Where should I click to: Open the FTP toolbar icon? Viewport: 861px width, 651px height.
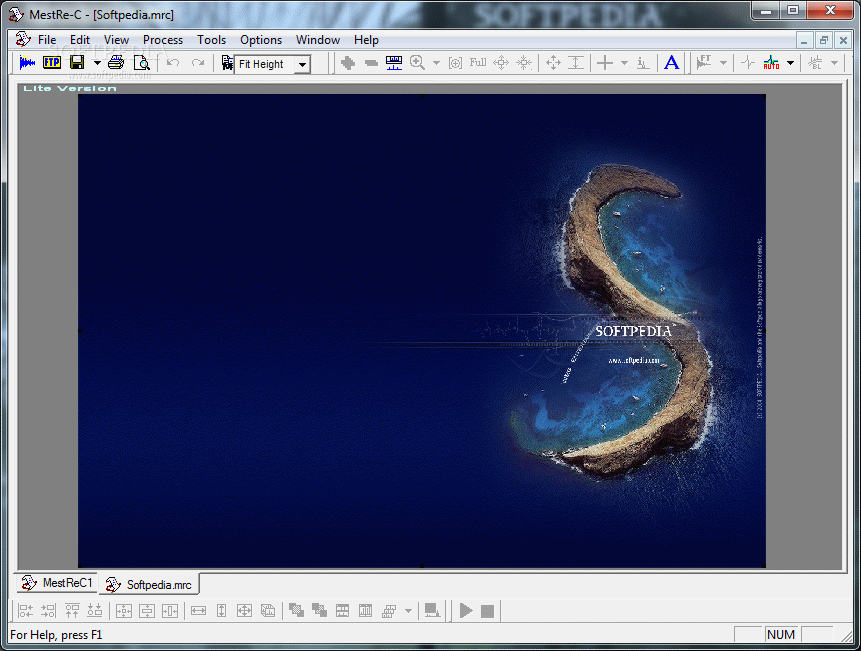click(x=52, y=63)
